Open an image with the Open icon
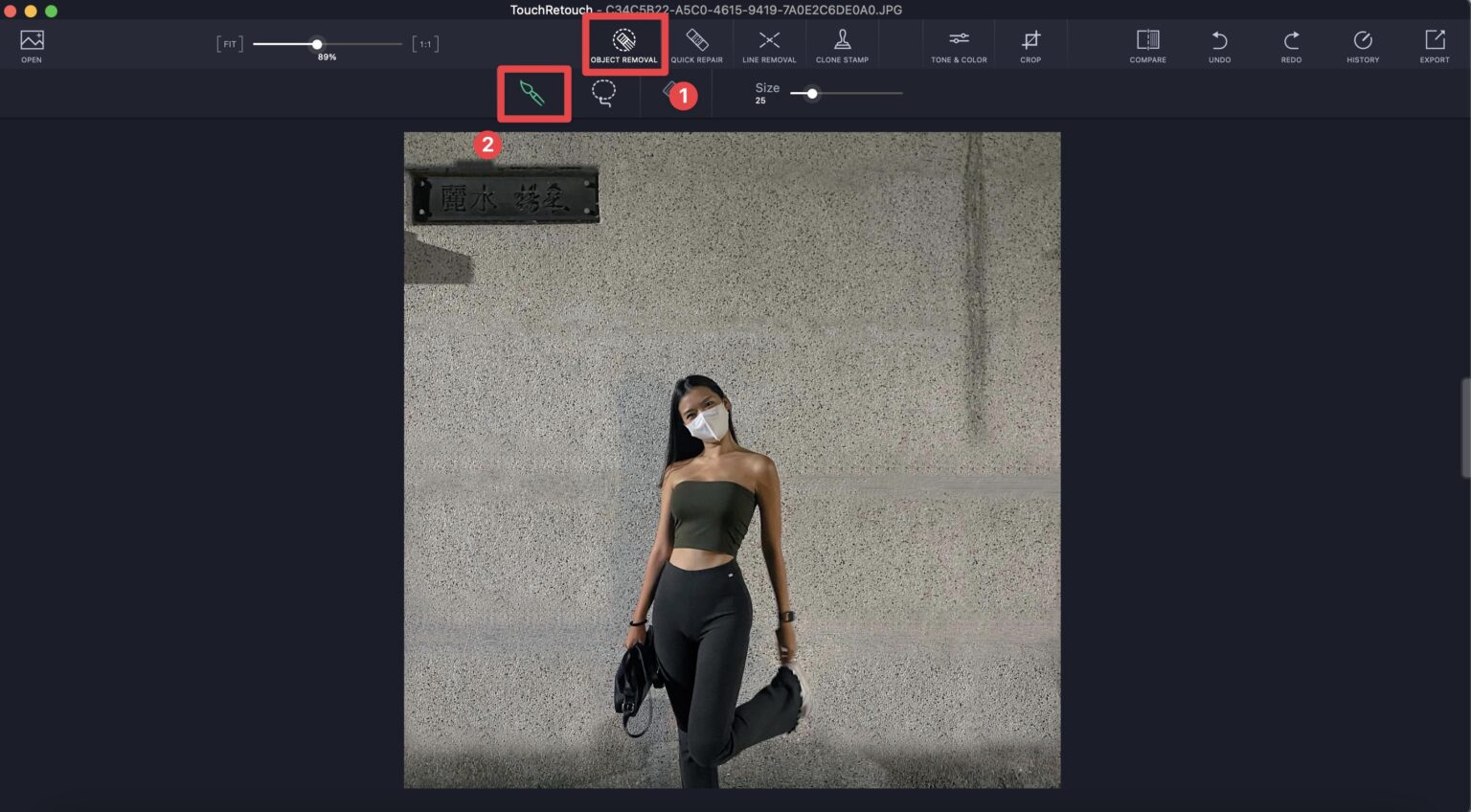 click(32, 44)
